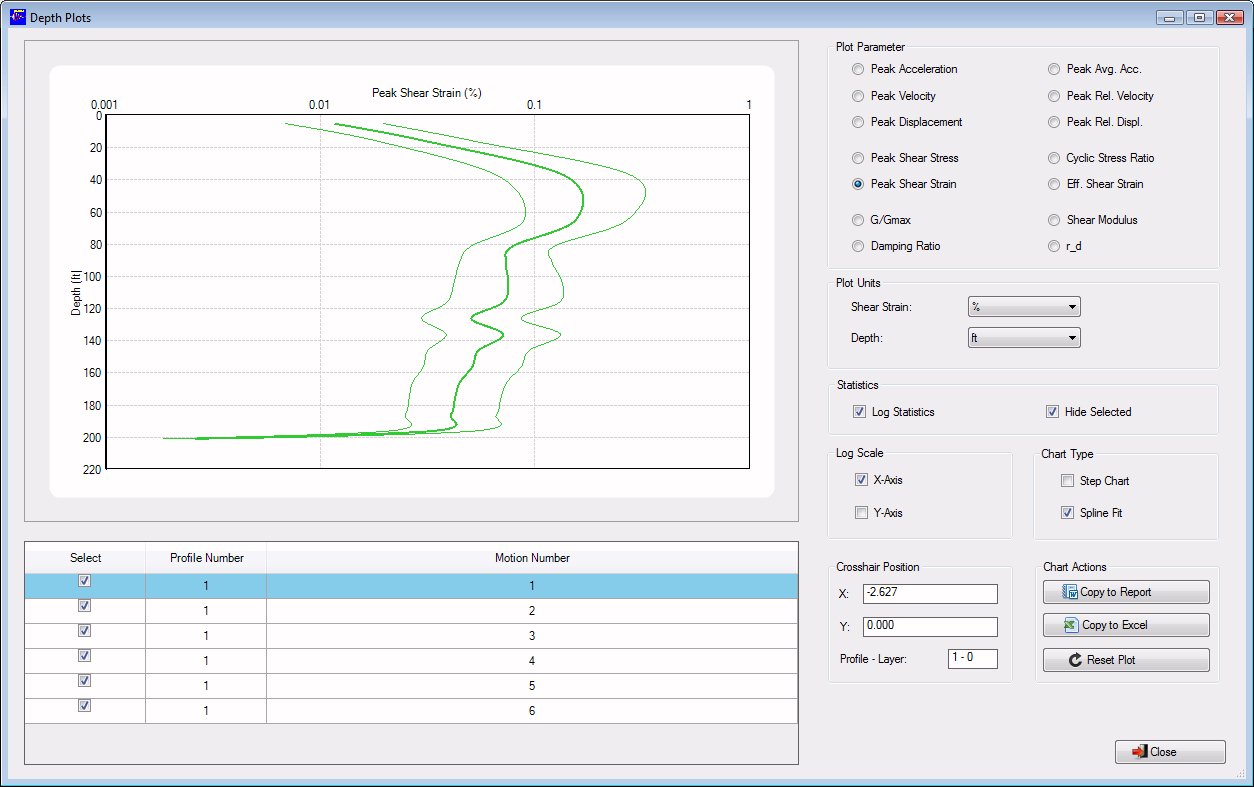Click the Motion Number column header

(x=532, y=558)
